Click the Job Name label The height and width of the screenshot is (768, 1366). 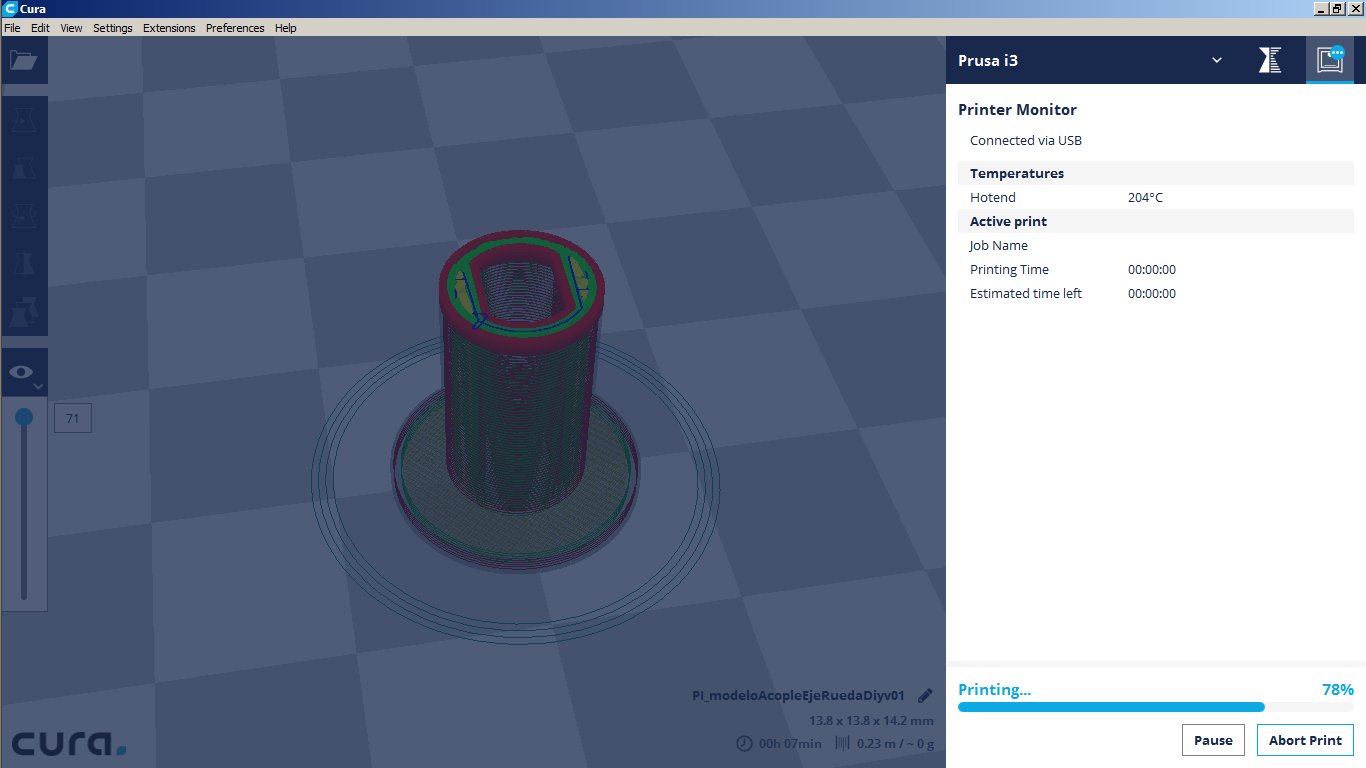pyautogui.click(x=999, y=245)
